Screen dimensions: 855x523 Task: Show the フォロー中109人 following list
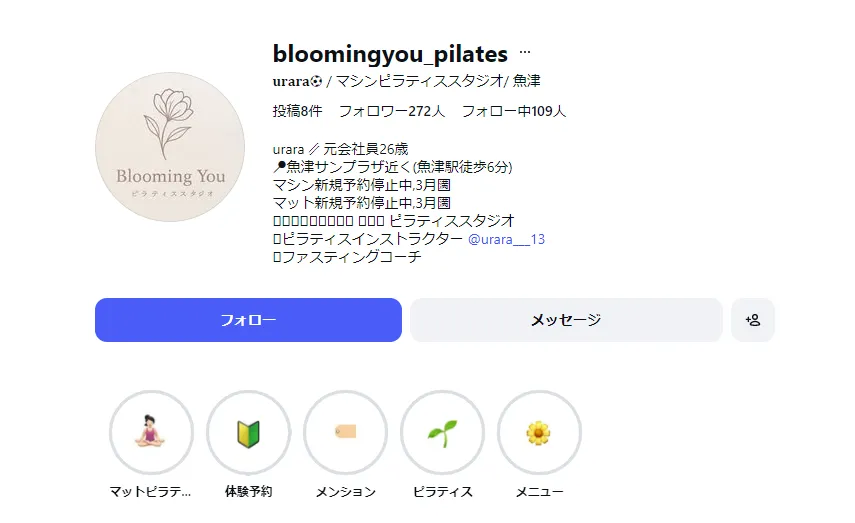(514, 111)
